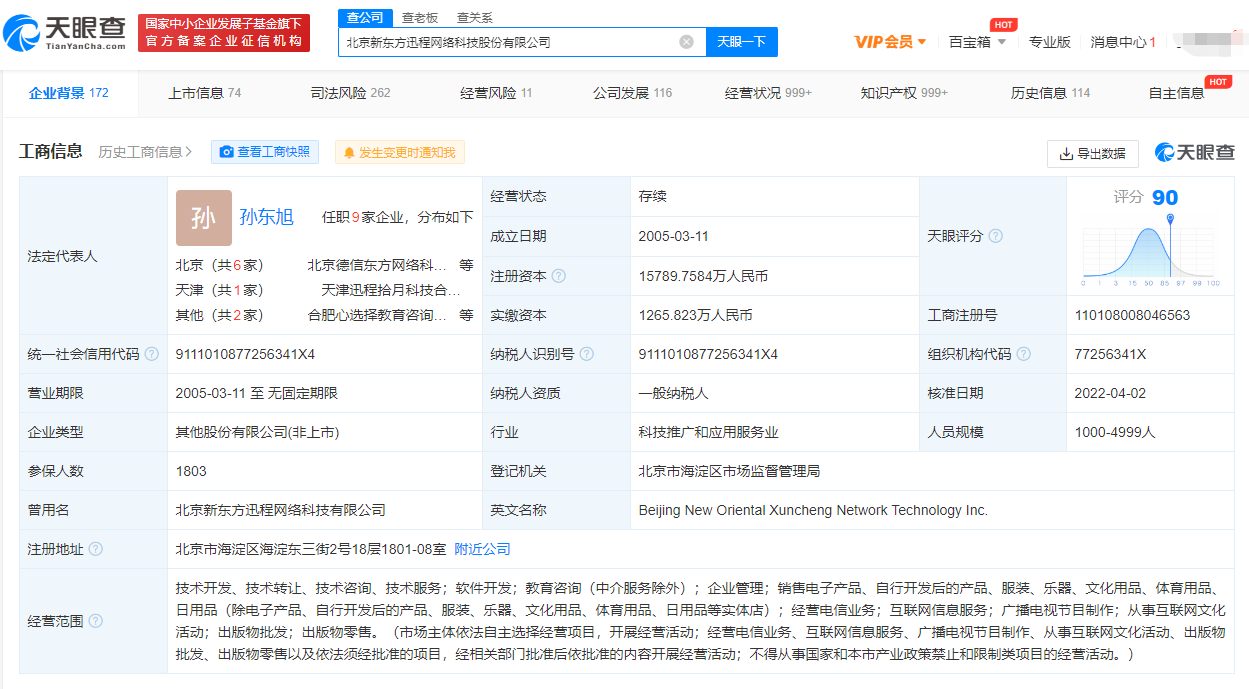Open the 百宝箱 dropdown menu
The width and height of the screenshot is (1249, 689).
coord(977,42)
